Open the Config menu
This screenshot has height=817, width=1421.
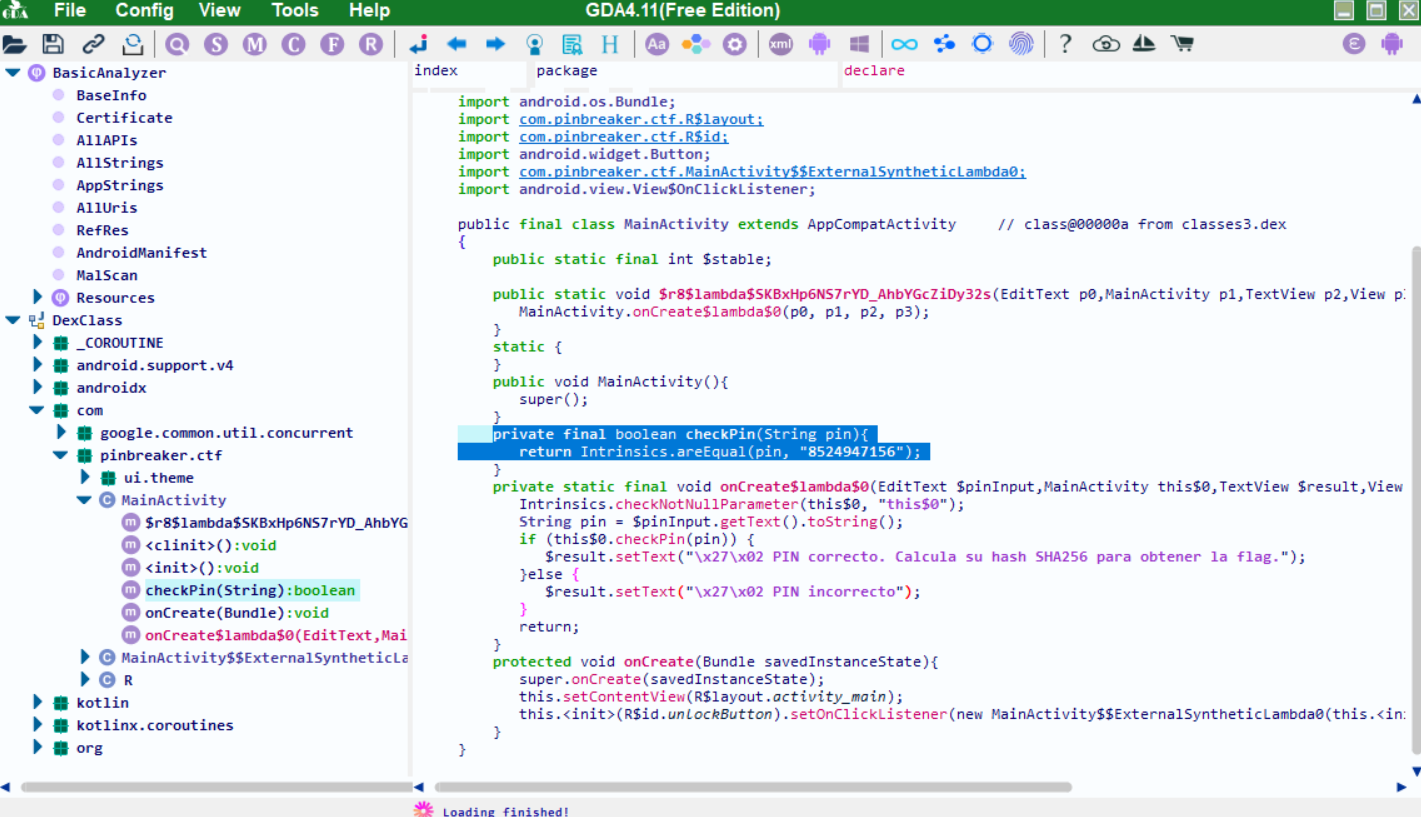144,11
